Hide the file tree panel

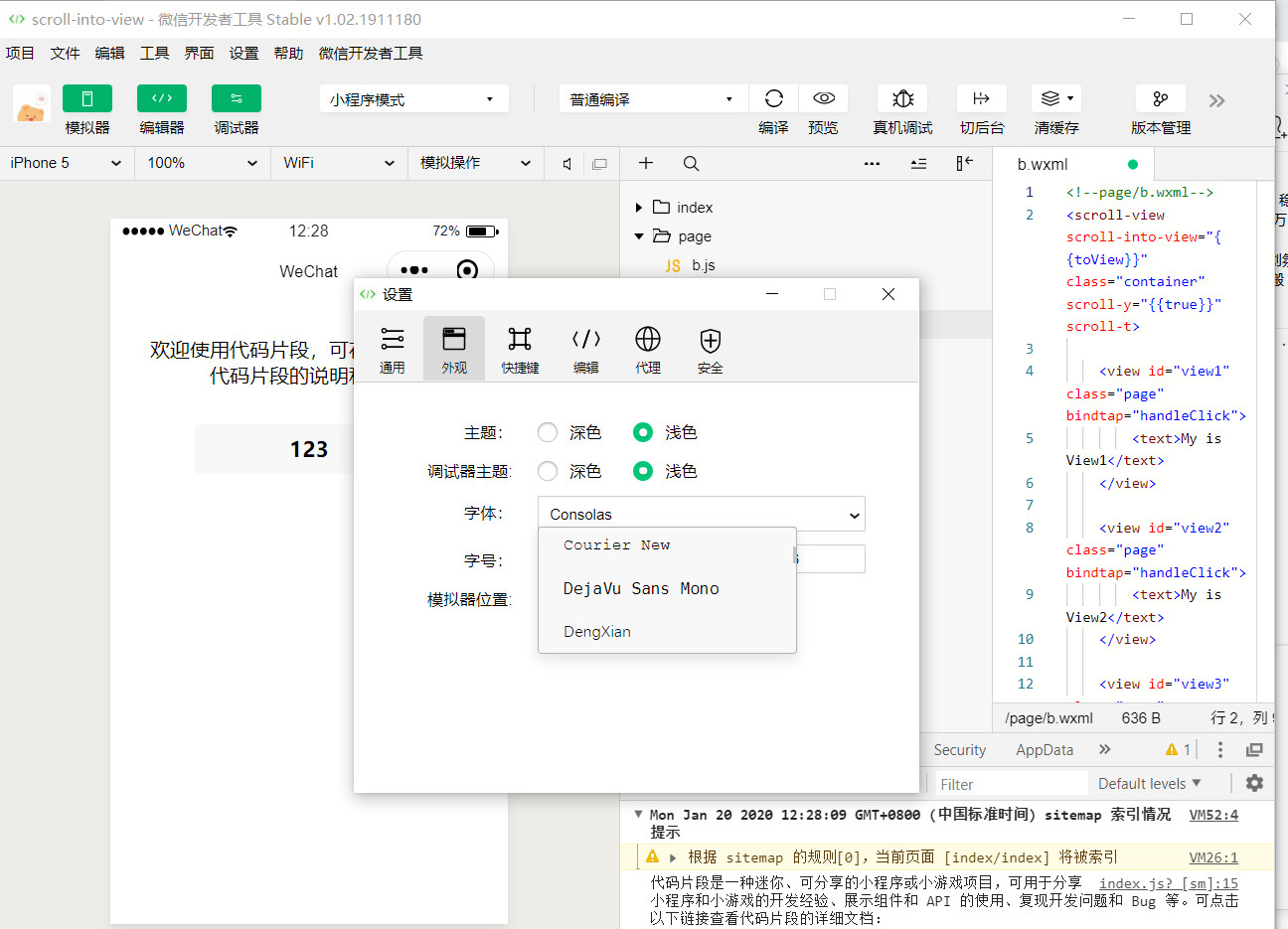pyautogui.click(x=964, y=163)
